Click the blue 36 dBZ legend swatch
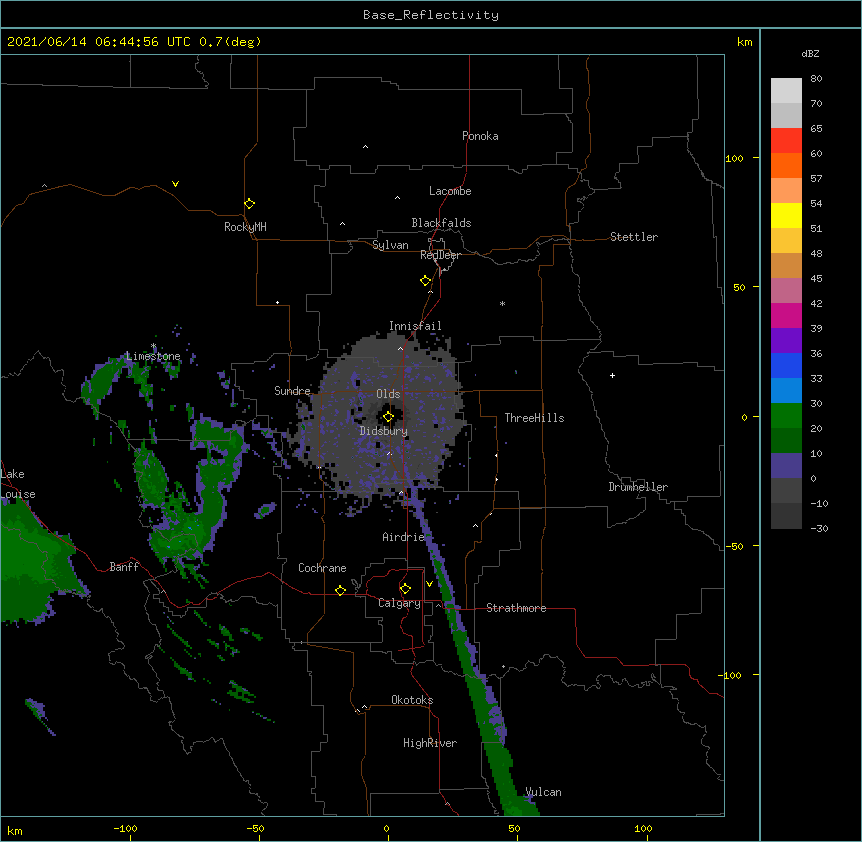 coord(786,365)
